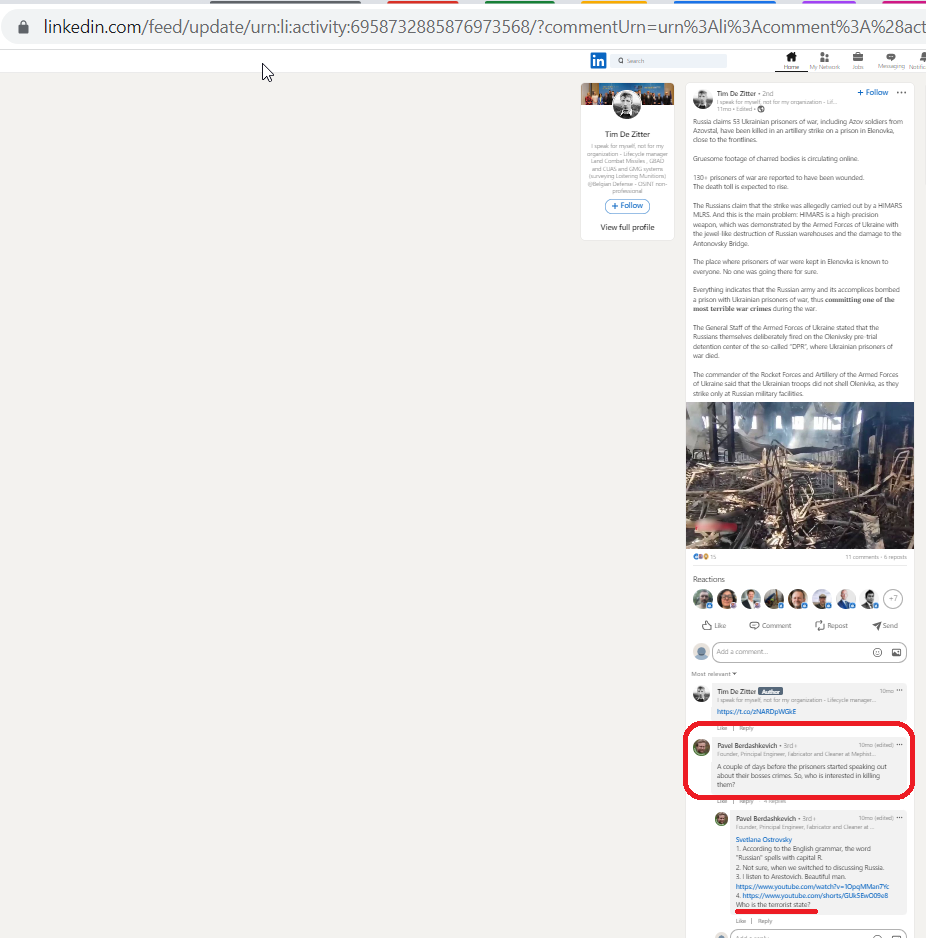926x938 pixels.
Task: Open the Home navigation icon
Action: coord(791,60)
